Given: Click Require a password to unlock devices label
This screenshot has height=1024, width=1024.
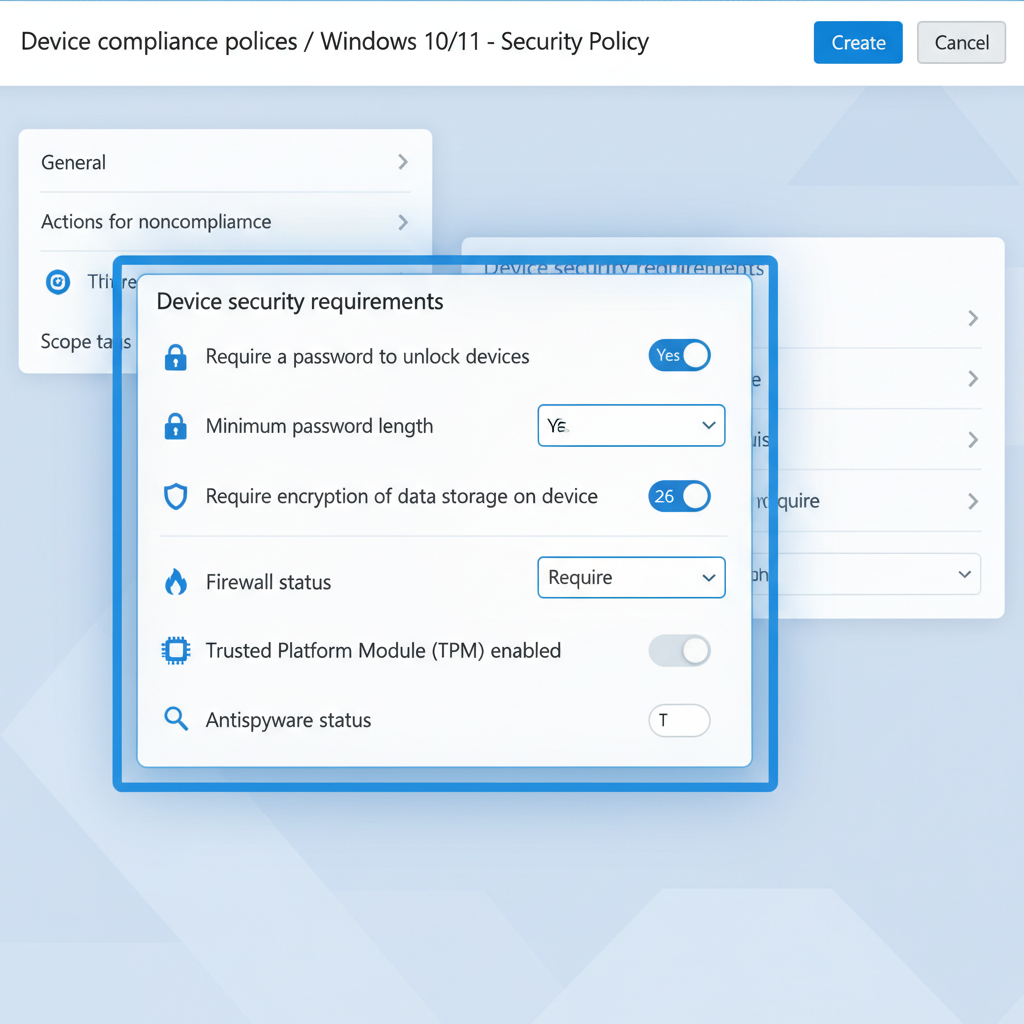Looking at the screenshot, I should [367, 357].
